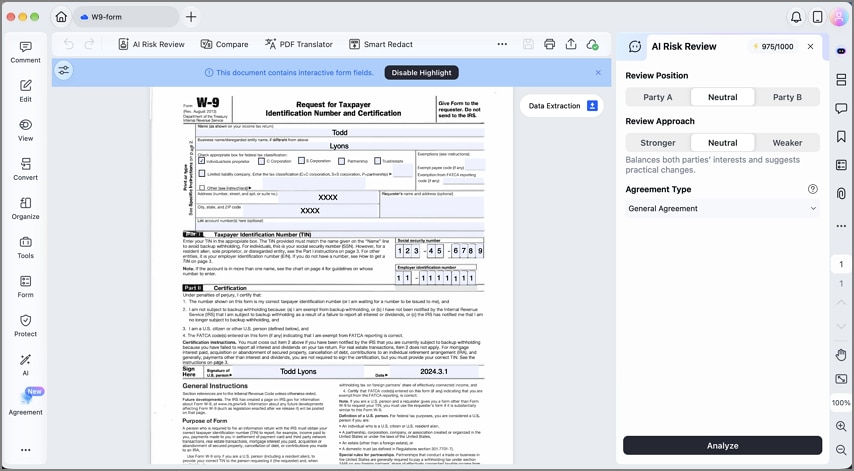Print the W9 form document
The height and width of the screenshot is (471, 854).
[x=549, y=45]
